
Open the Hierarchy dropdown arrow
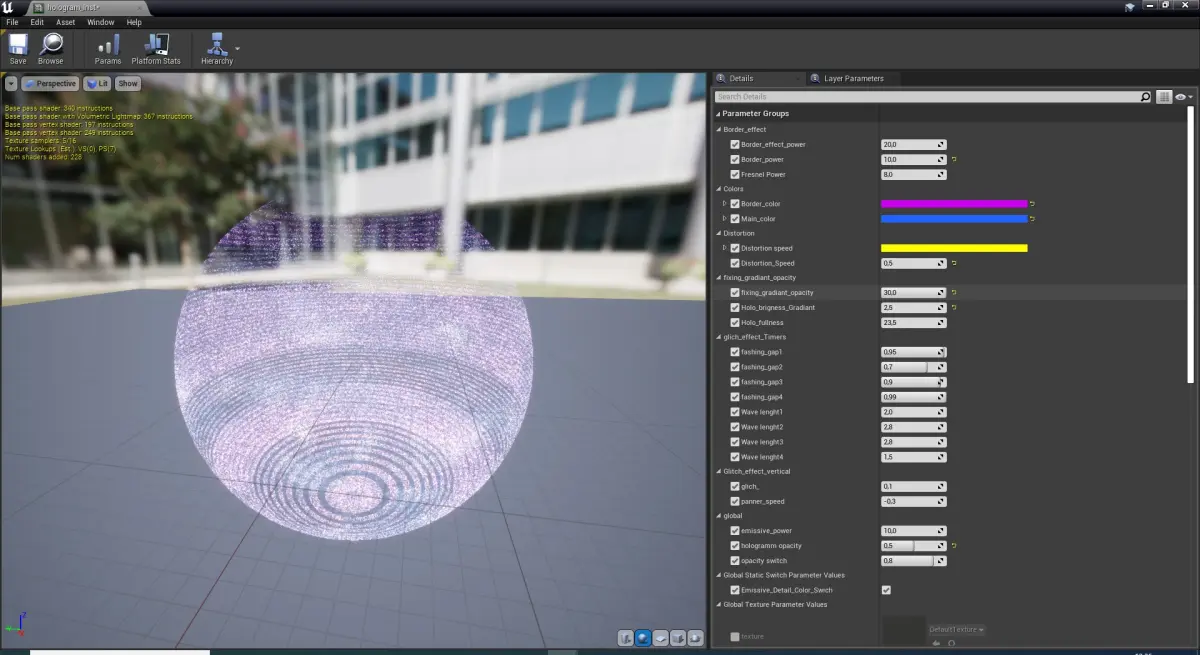[238, 48]
